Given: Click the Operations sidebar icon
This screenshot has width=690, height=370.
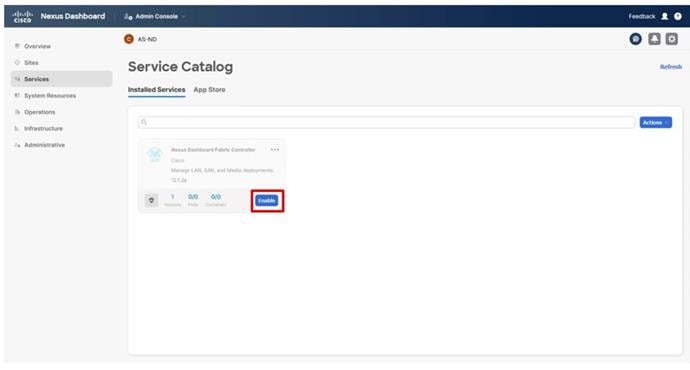Looking at the screenshot, I should [17, 112].
